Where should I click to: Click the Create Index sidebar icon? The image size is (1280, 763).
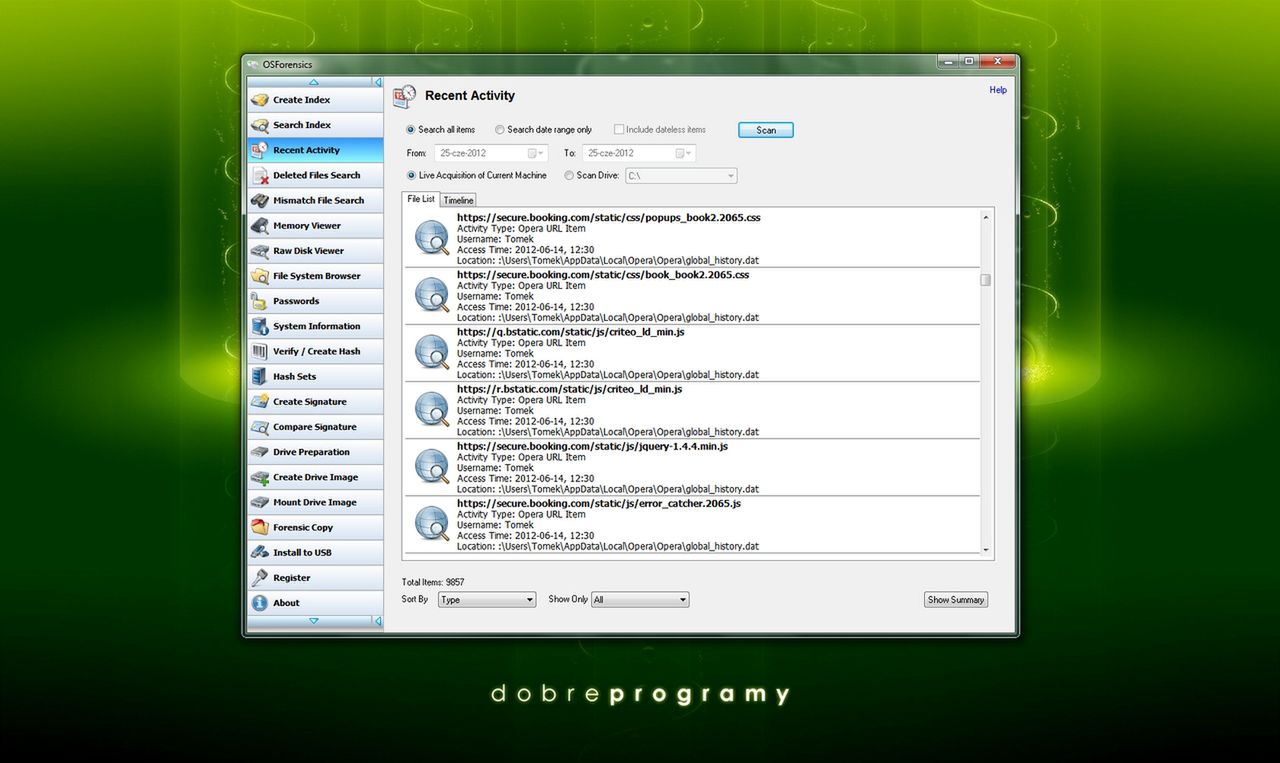coord(260,100)
